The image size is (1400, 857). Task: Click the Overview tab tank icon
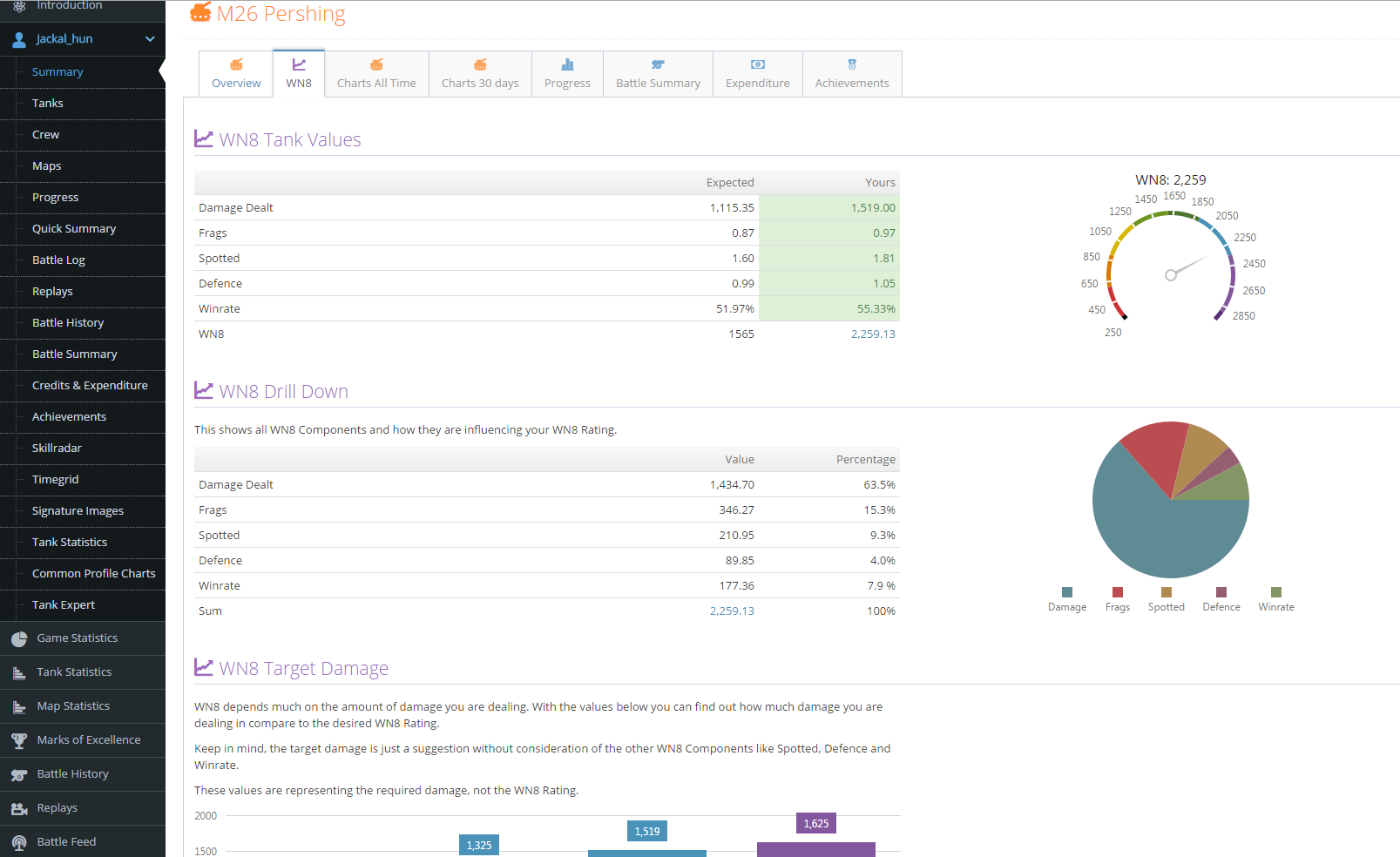pyautogui.click(x=236, y=64)
